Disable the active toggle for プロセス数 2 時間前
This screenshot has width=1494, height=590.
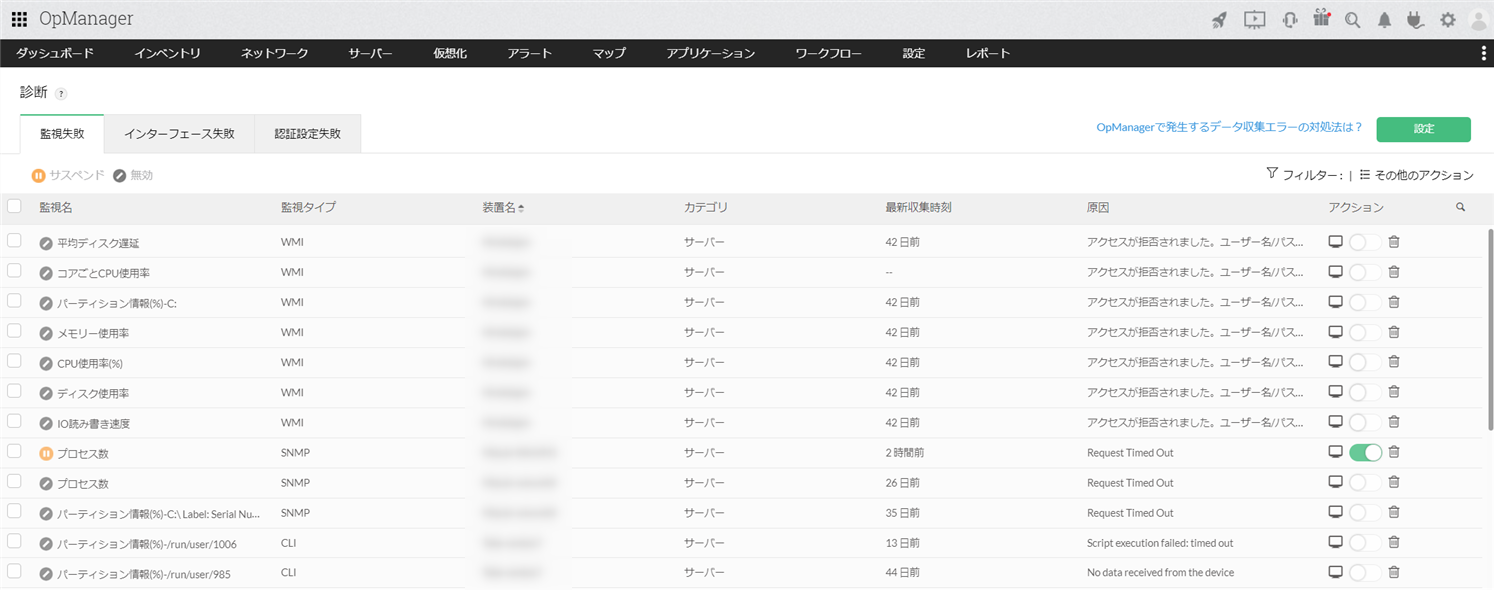pyautogui.click(x=1365, y=452)
